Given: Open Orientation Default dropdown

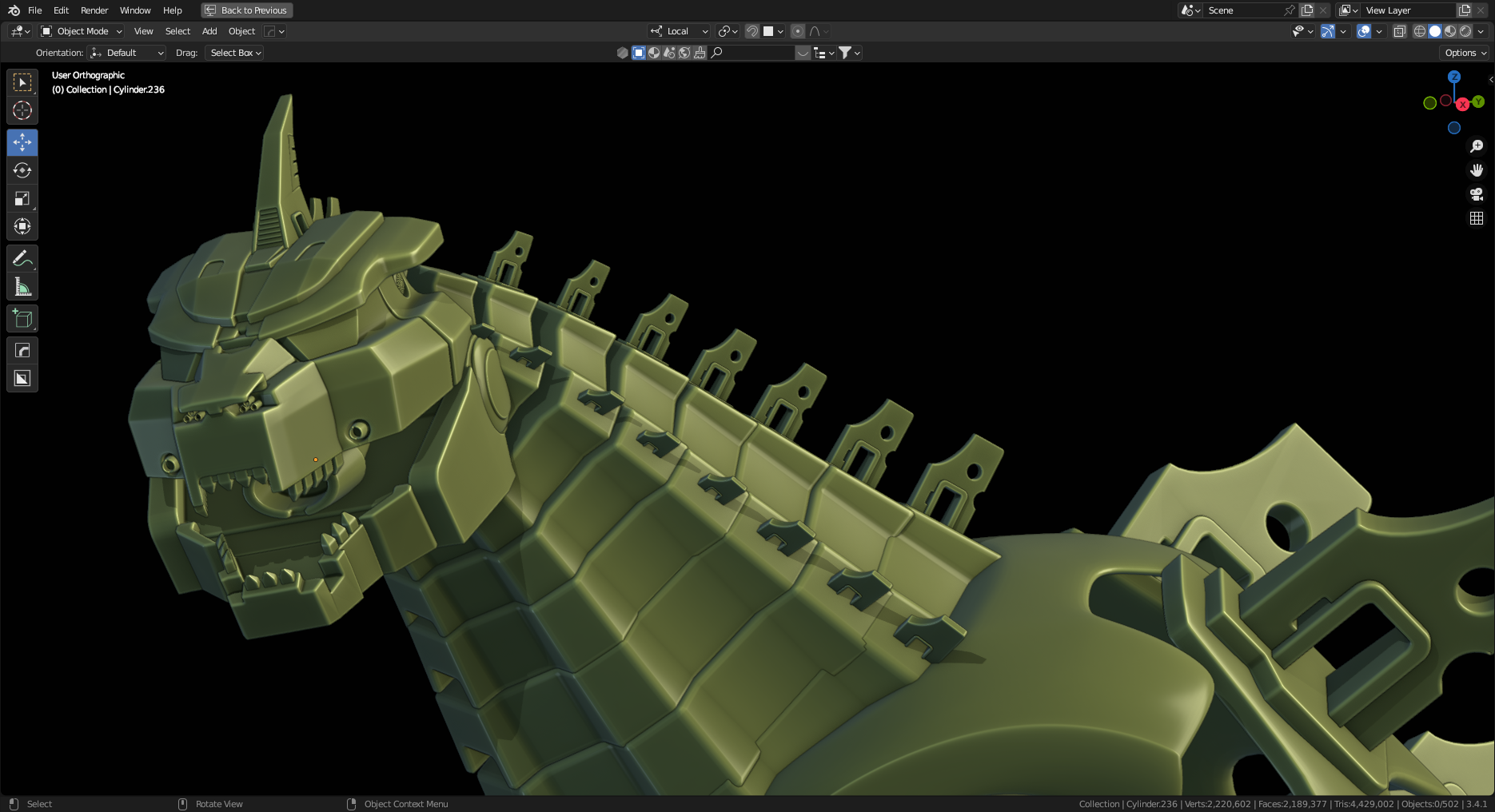Looking at the screenshot, I should (x=126, y=53).
